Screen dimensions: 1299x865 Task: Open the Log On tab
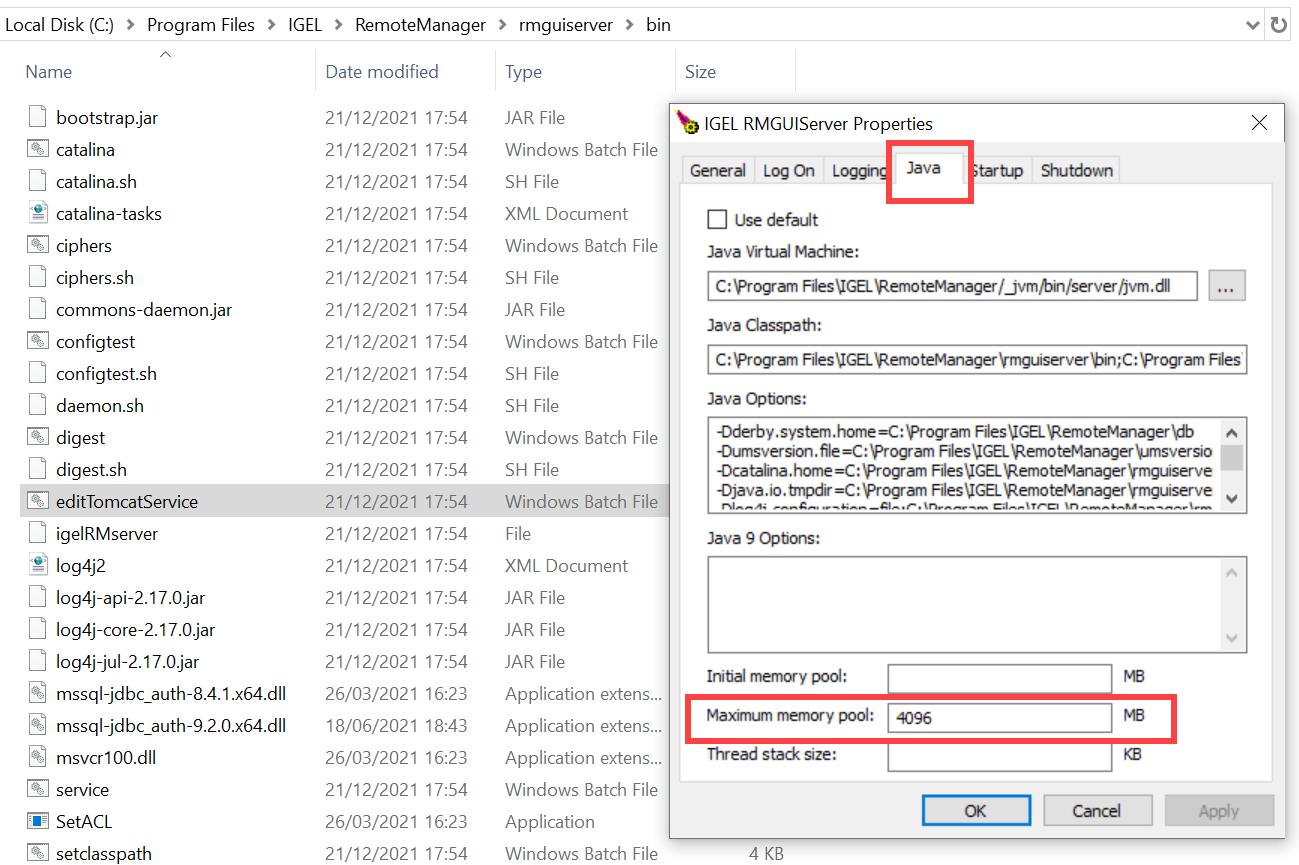point(788,170)
